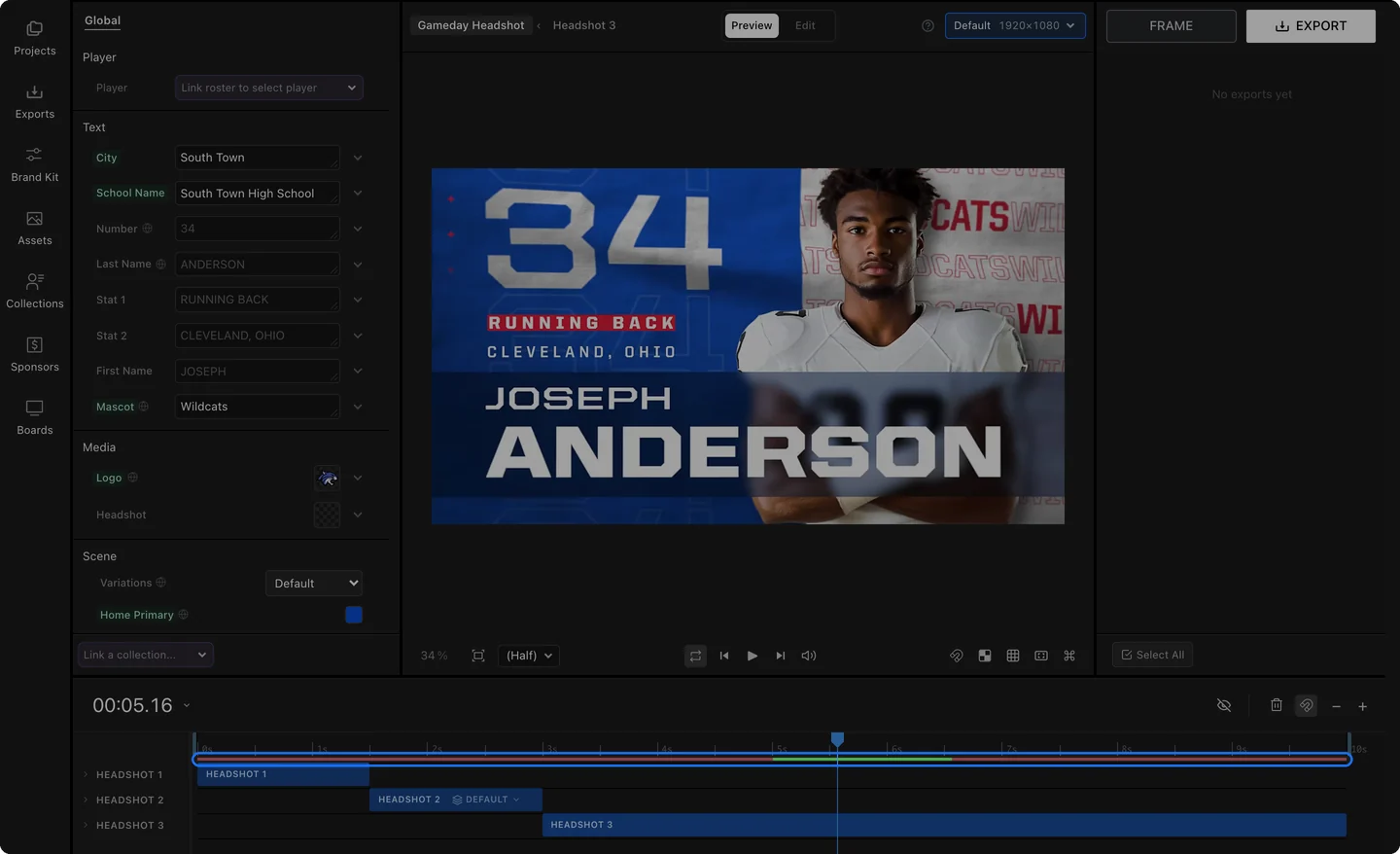Open Boards from the sidebar

(35, 418)
